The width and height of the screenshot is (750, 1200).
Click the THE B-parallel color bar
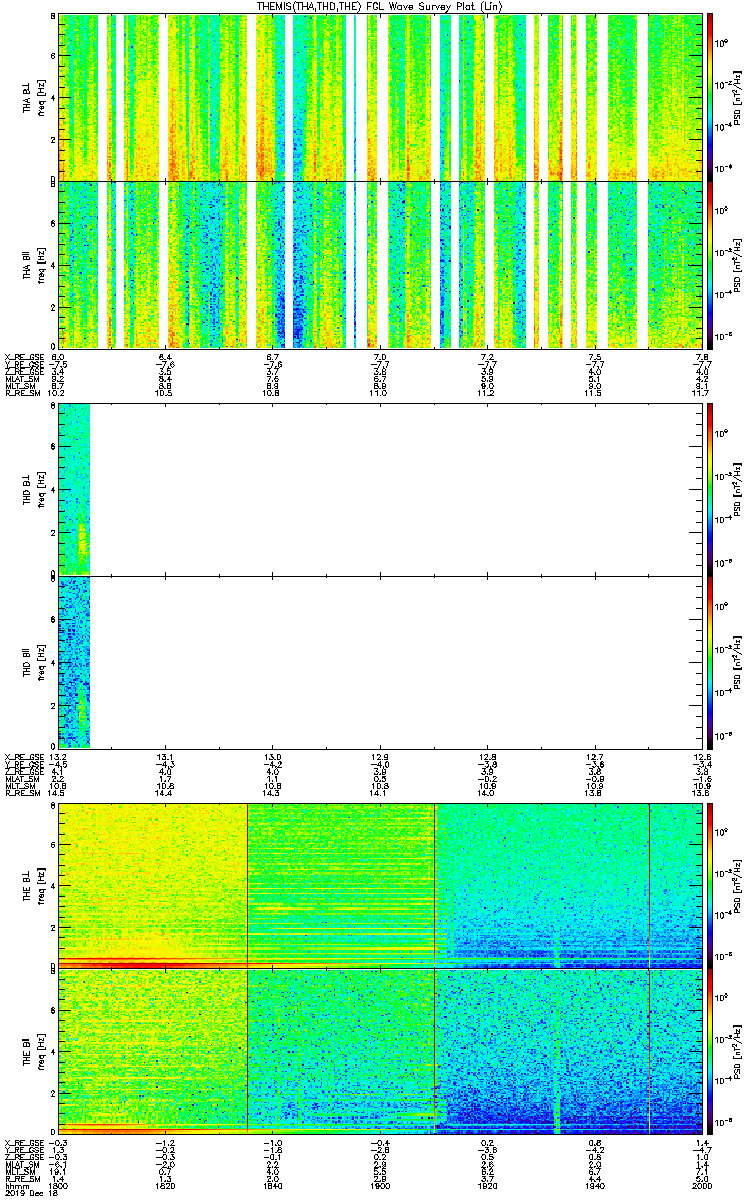(711, 1052)
